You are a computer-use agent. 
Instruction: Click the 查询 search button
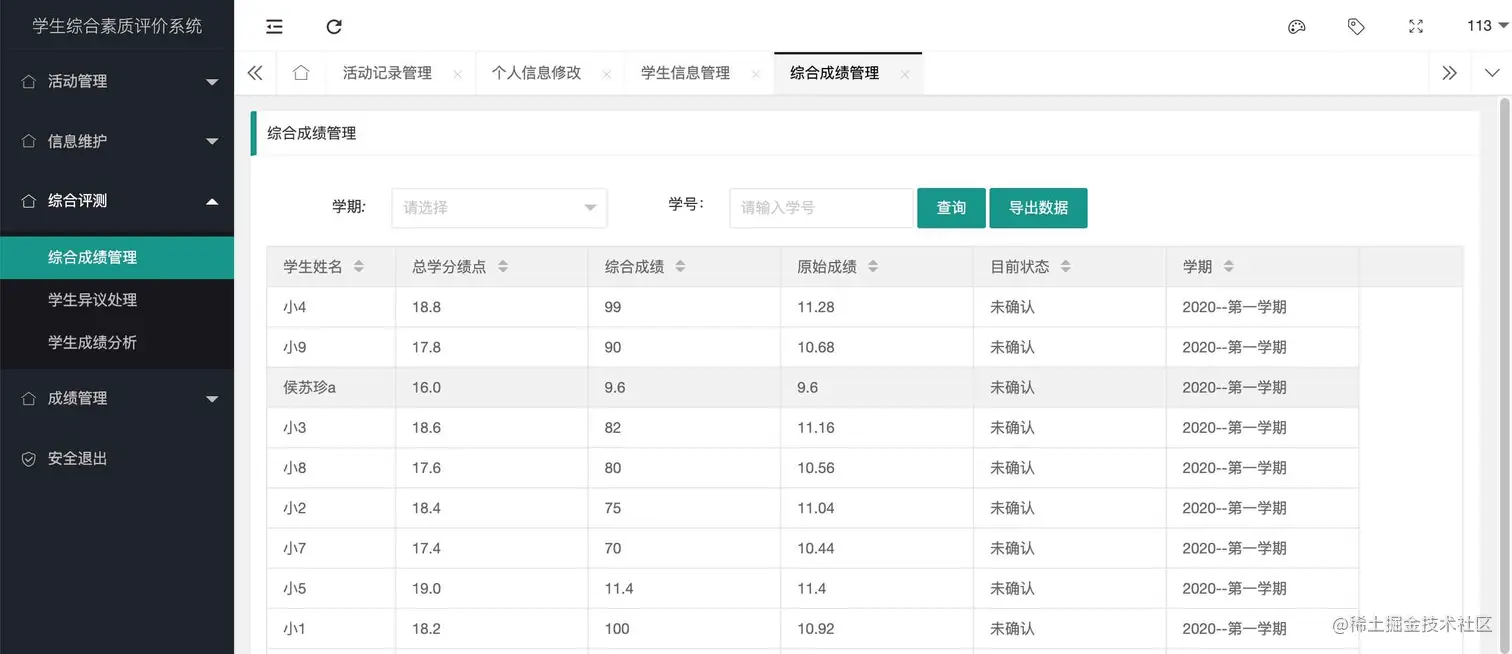click(x=951, y=208)
